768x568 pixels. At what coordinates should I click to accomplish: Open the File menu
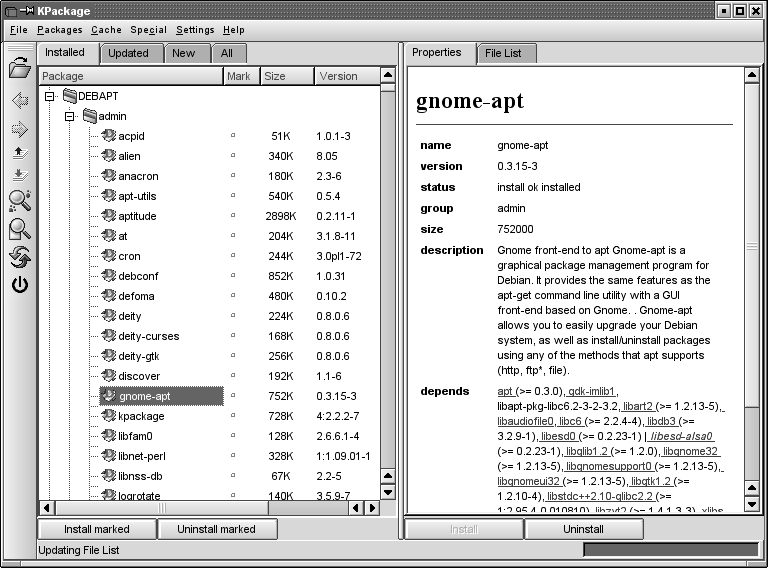point(19,30)
